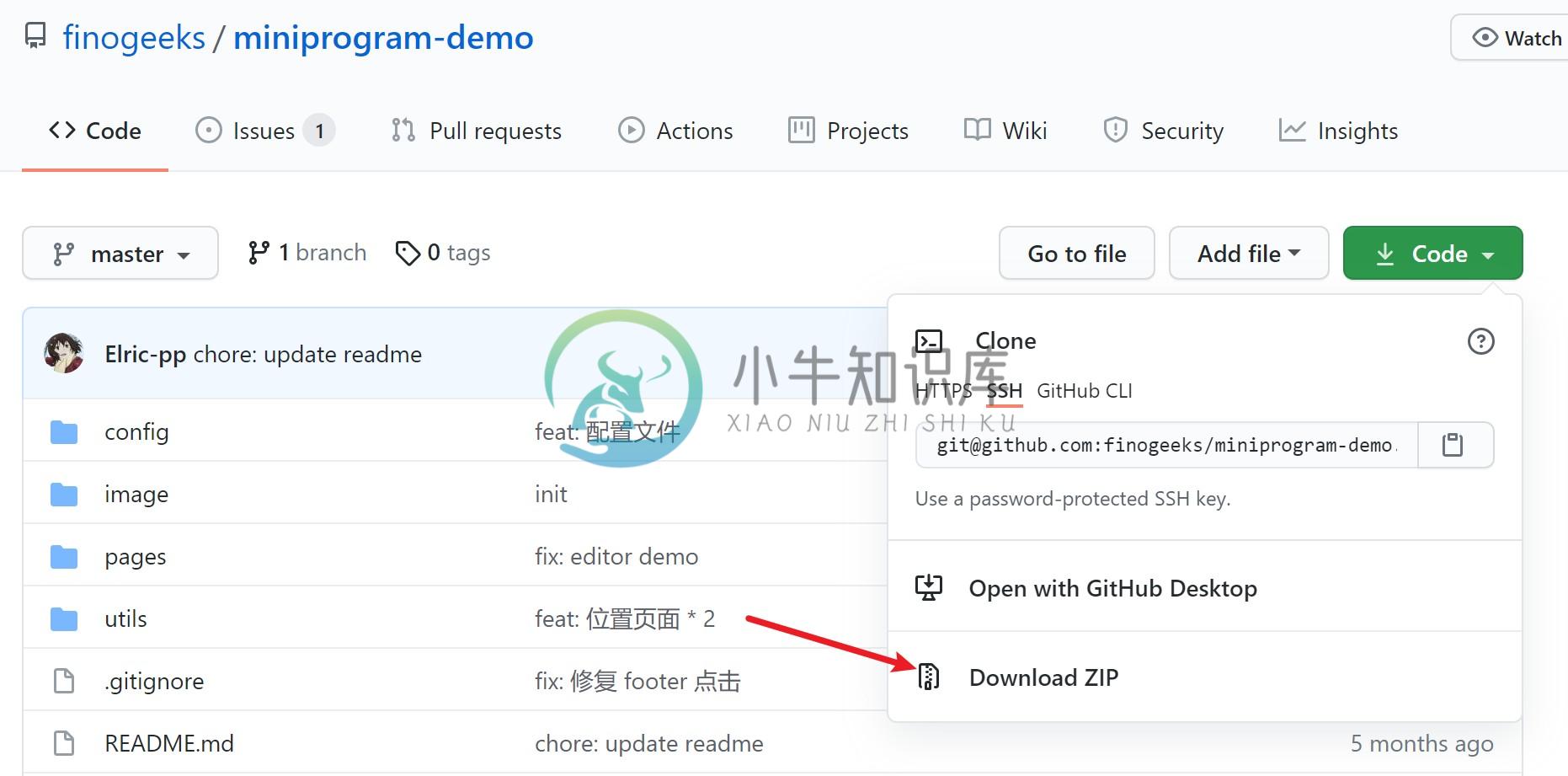
Task: Expand the master branch dropdown
Action: pos(120,253)
